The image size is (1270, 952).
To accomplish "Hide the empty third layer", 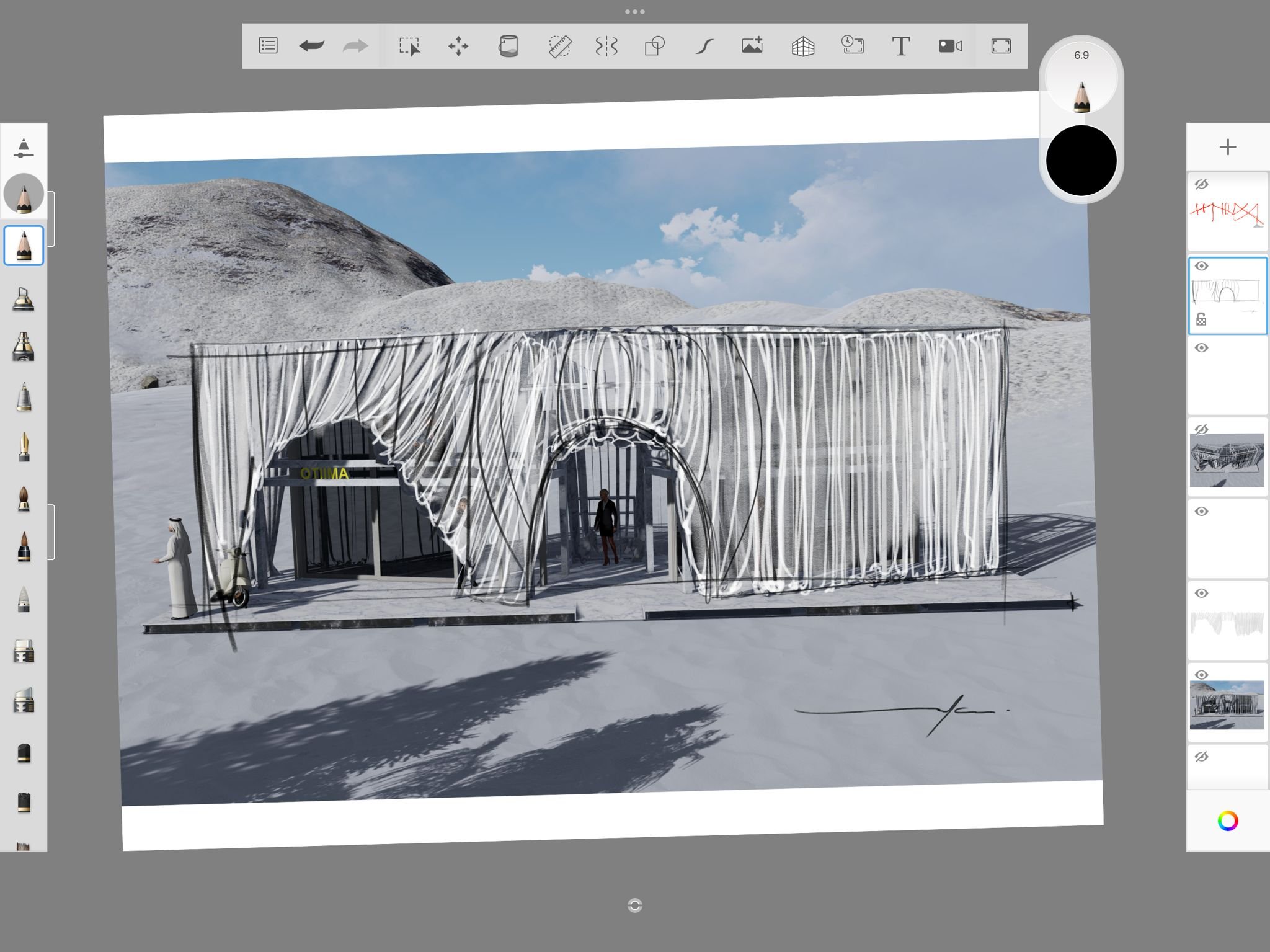I will [1201, 348].
